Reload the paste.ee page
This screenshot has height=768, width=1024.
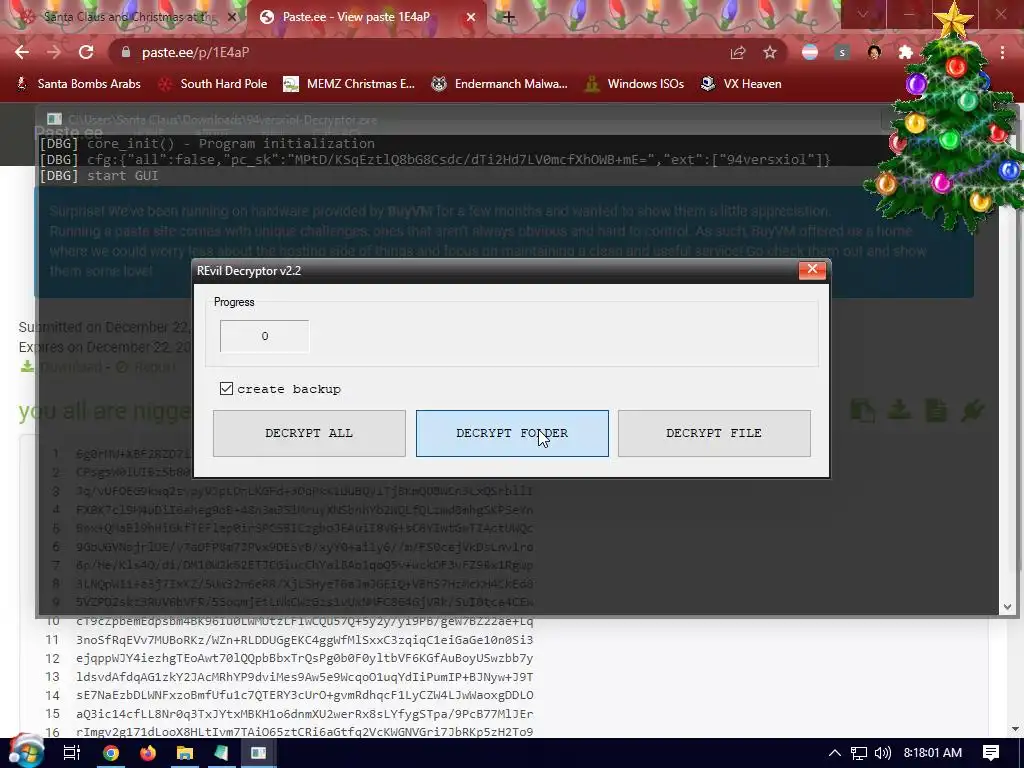(x=86, y=52)
